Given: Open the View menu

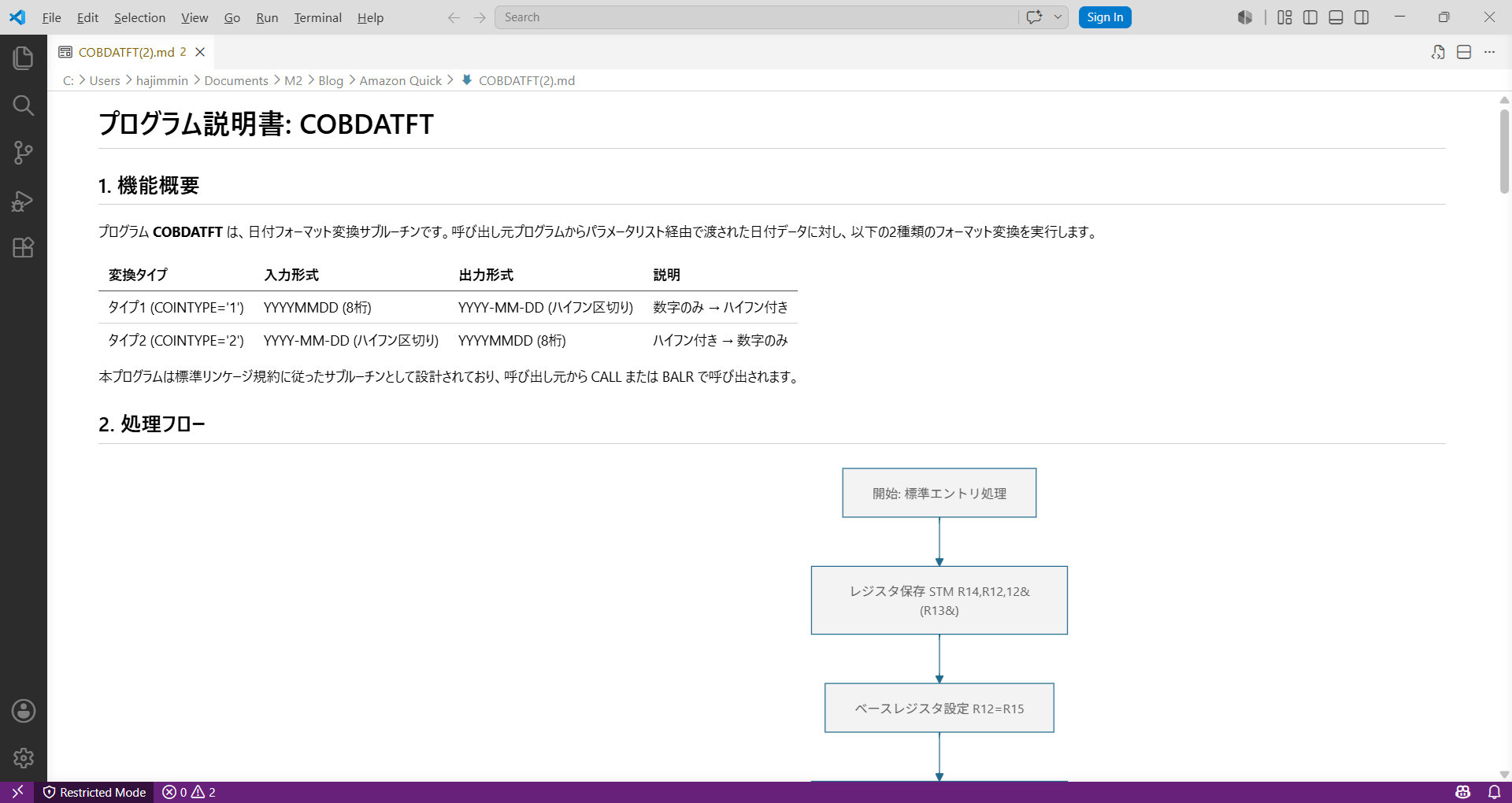Looking at the screenshot, I should coord(195,17).
